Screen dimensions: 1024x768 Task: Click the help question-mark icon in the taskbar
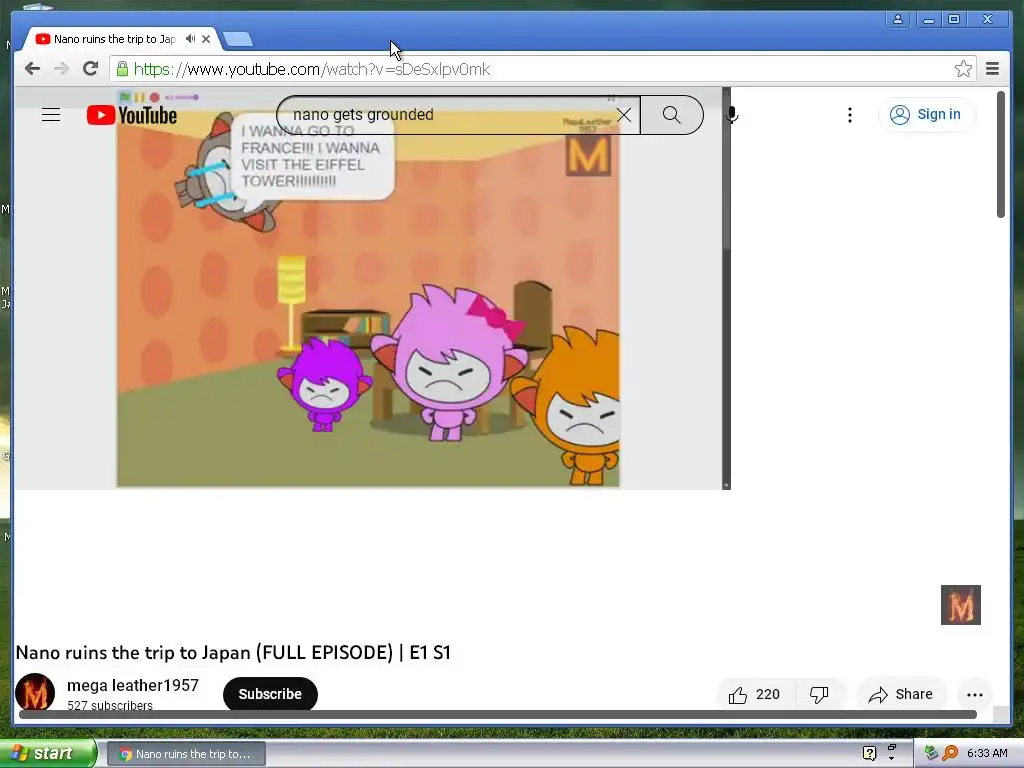tap(869, 753)
